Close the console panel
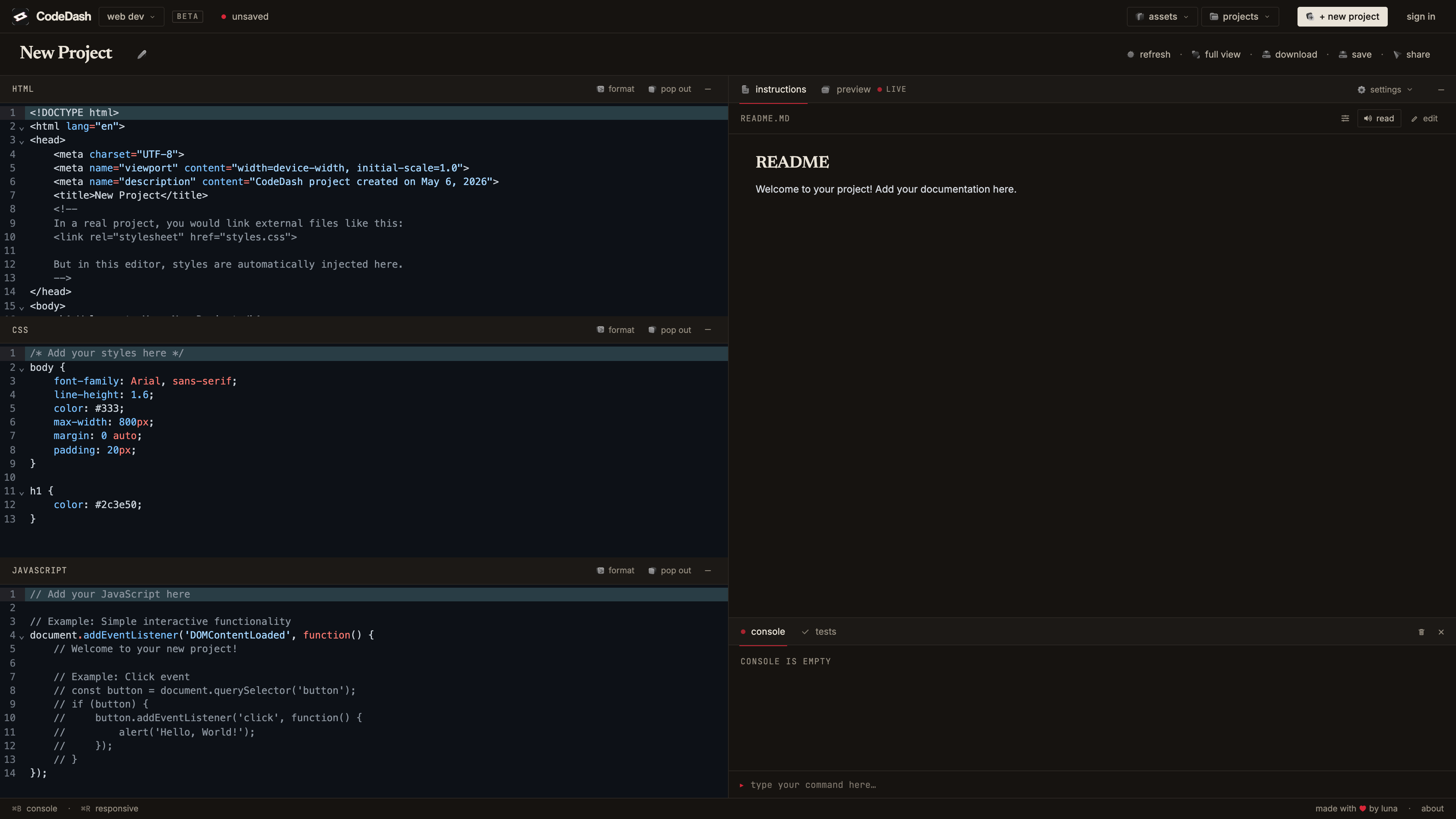1456x819 pixels. [x=1441, y=632]
